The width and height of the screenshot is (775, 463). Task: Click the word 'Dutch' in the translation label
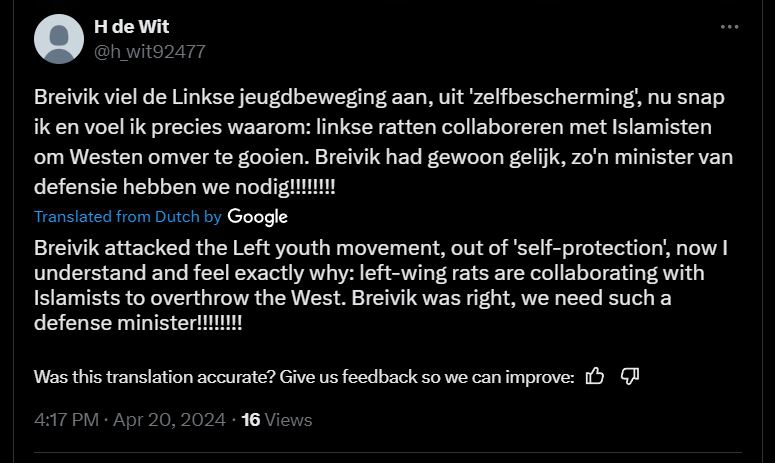click(177, 216)
